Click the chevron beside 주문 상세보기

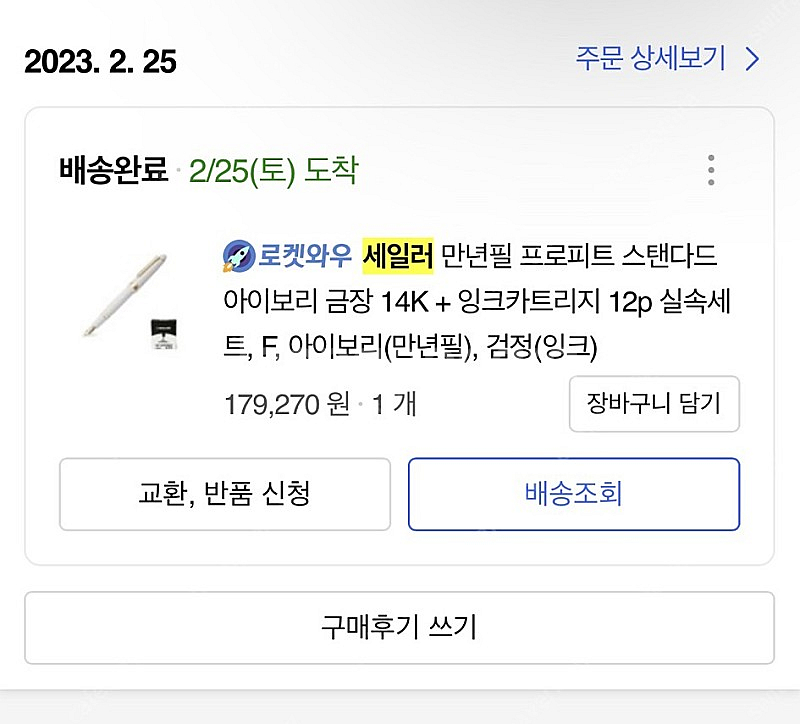[x=752, y=60]
